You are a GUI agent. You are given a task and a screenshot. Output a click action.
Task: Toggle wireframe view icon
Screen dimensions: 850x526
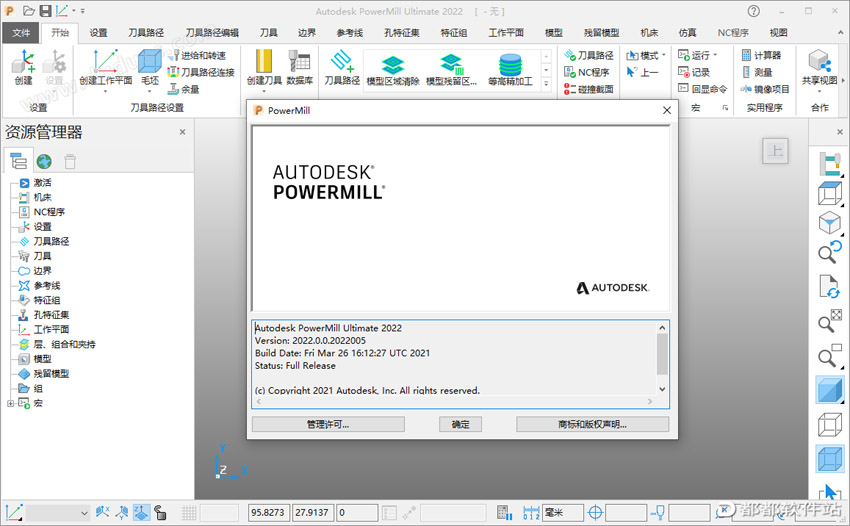click(829, 425)
